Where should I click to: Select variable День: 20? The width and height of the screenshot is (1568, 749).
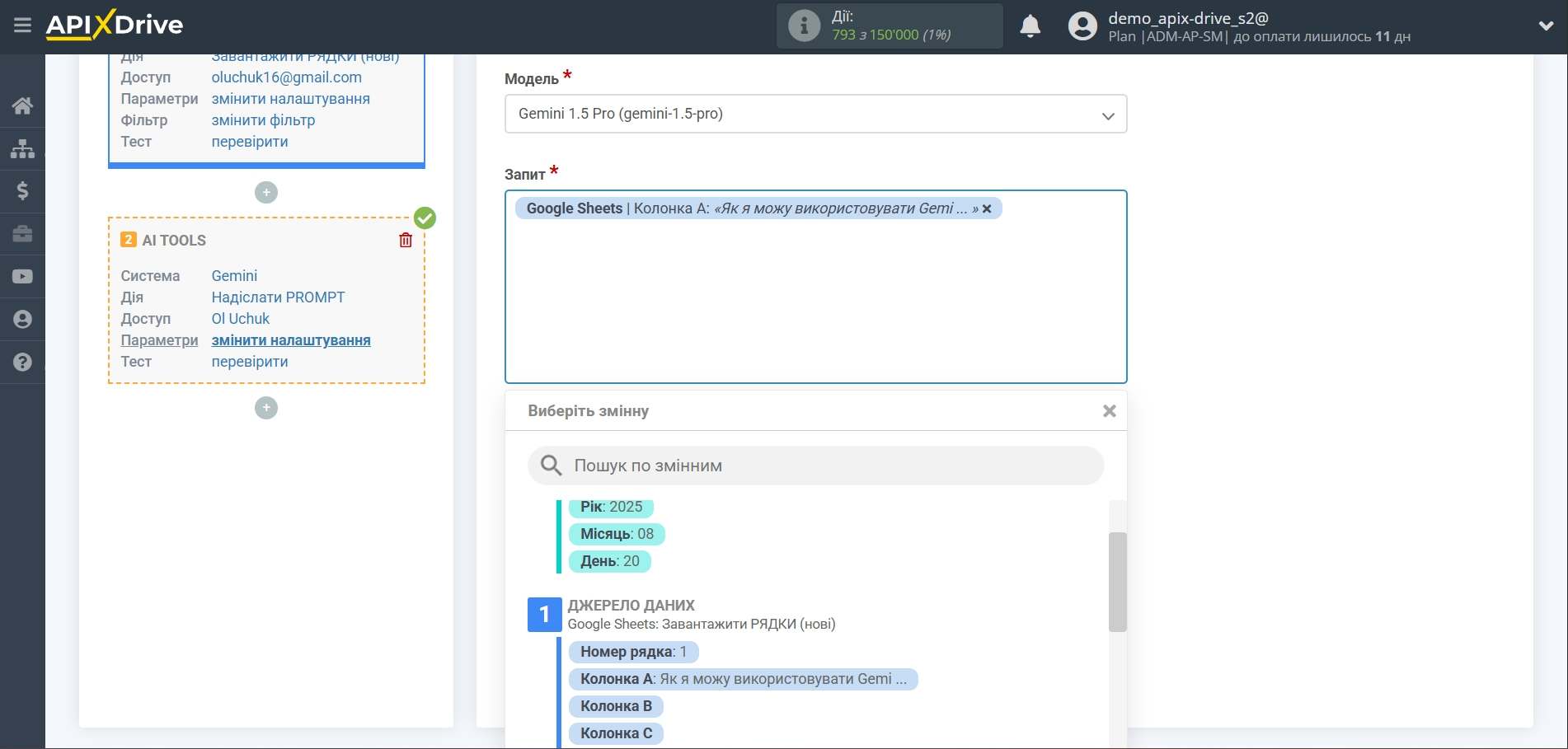pyautogui.click(x=610, y=561)
